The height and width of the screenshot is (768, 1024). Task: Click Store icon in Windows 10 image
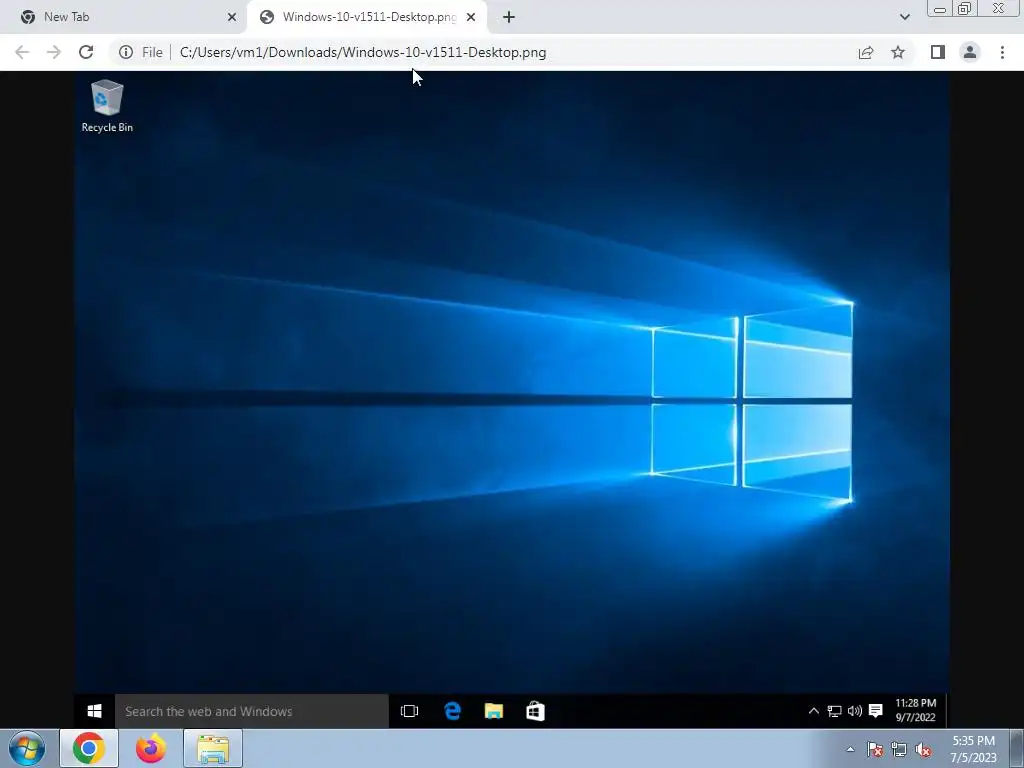coord(536,711)
